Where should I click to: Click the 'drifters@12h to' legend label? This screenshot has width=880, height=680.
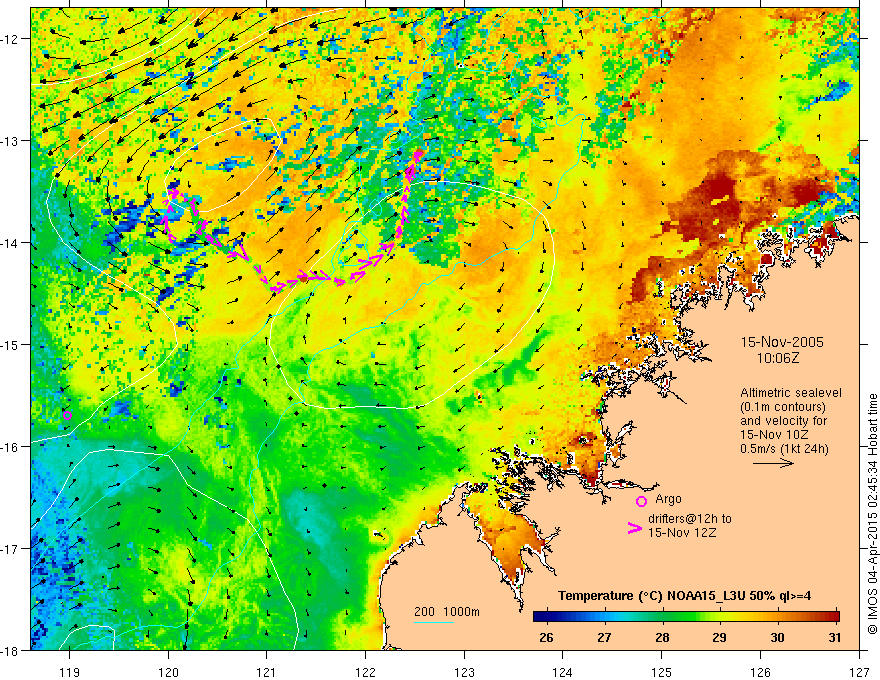[x=690, y=518]
